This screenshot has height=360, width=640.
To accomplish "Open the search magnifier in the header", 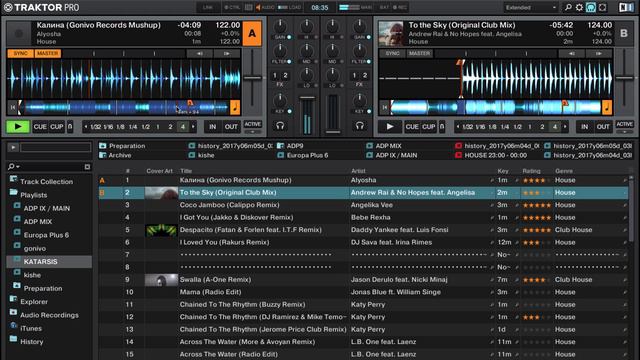I will tap(568, 8).
